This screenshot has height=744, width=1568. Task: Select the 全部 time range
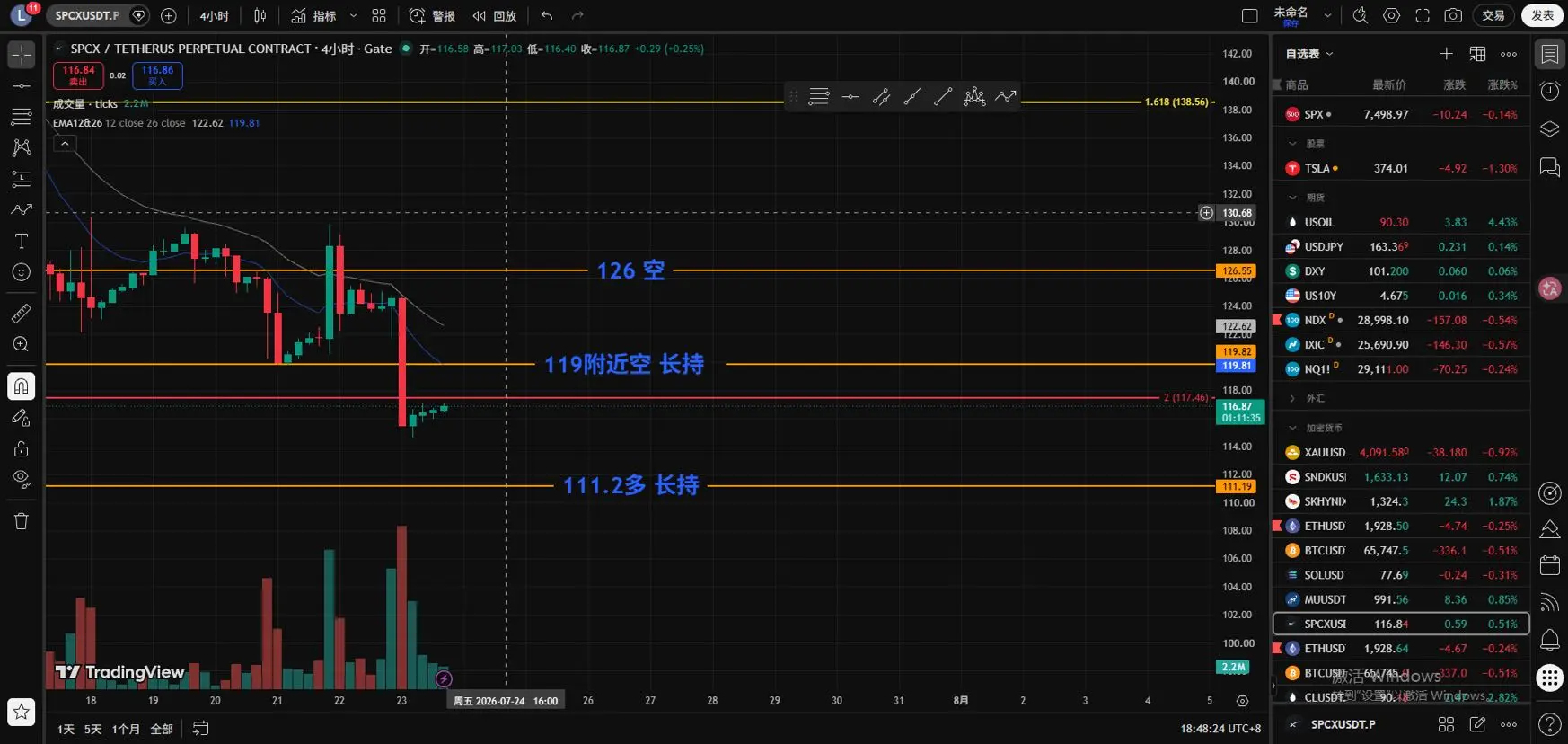click(x=162, y=729)
